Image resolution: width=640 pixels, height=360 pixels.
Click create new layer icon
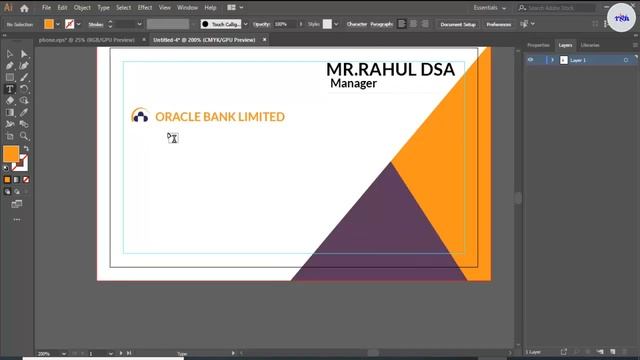pos(613,352)
